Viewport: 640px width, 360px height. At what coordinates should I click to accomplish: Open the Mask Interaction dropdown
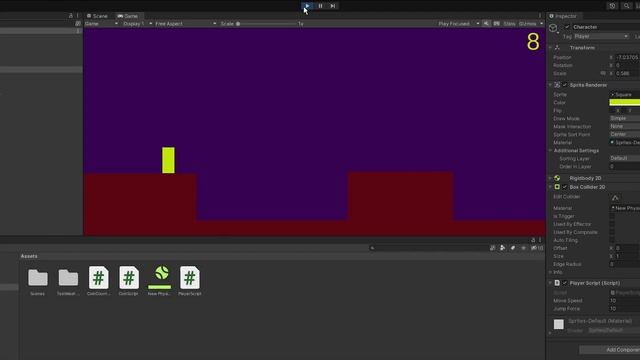(624, 127)
